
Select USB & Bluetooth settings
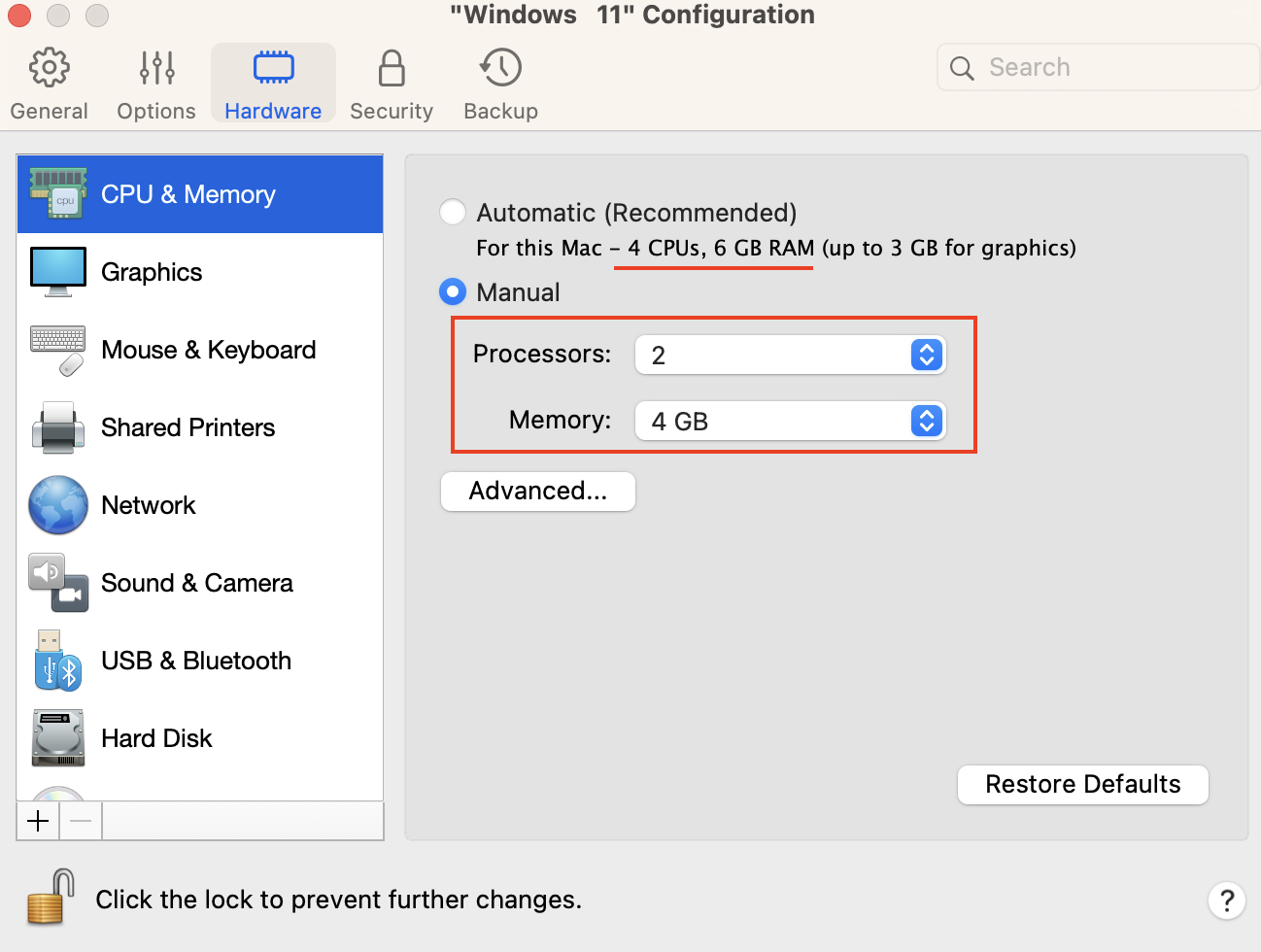[196, 661]
